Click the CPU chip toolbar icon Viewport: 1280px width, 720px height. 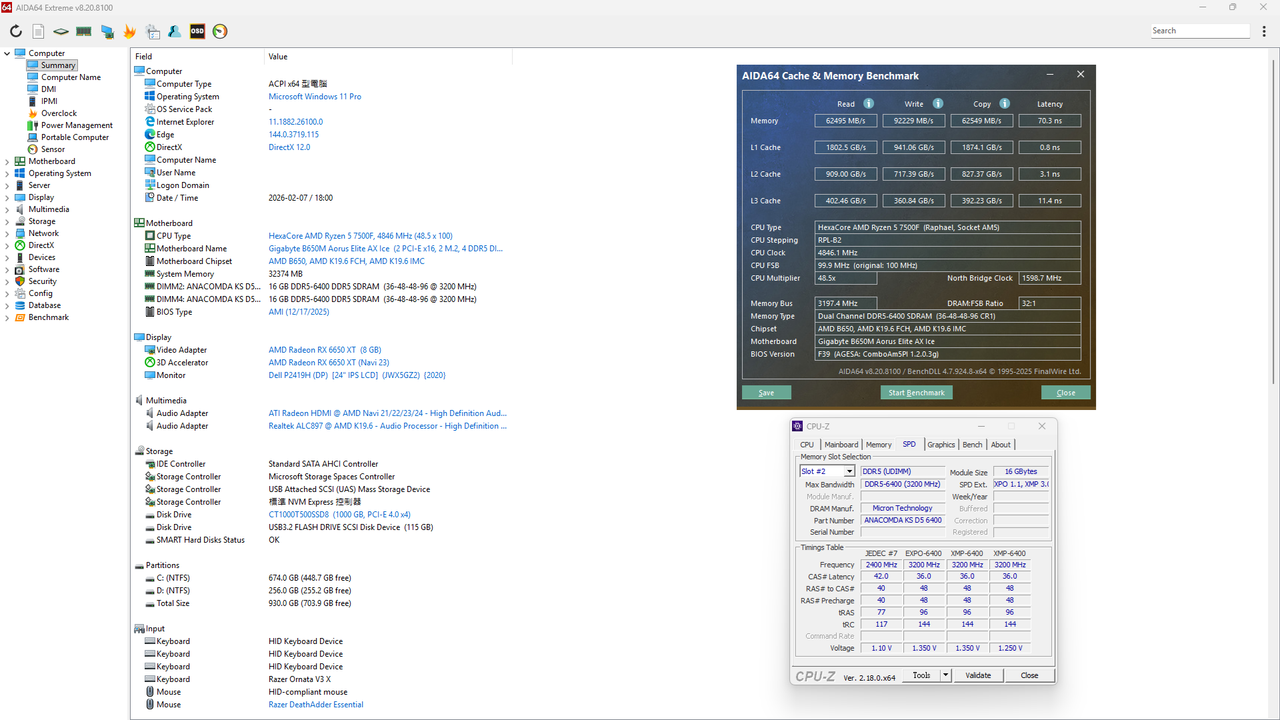(x=61, y=31)
